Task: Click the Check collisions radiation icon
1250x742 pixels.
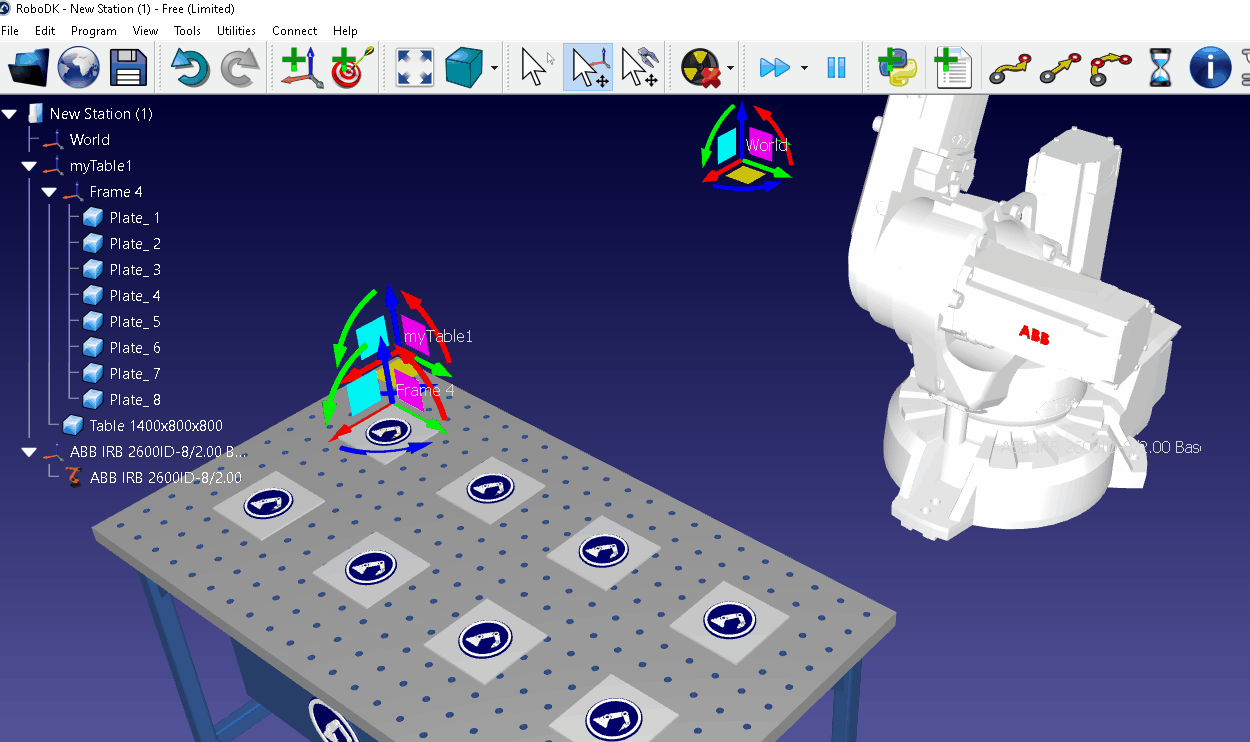Action: coord(701,68)
